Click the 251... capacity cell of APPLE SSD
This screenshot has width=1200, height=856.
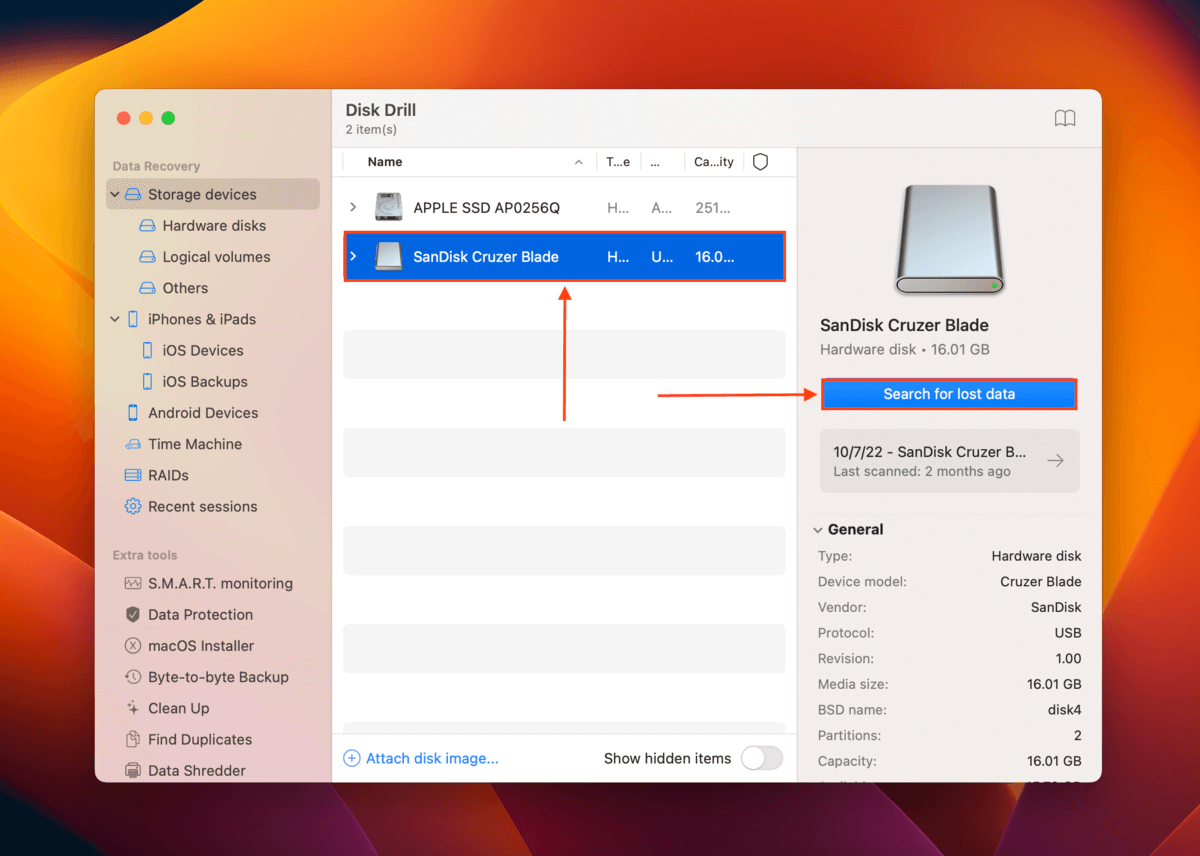pos(713,208)
